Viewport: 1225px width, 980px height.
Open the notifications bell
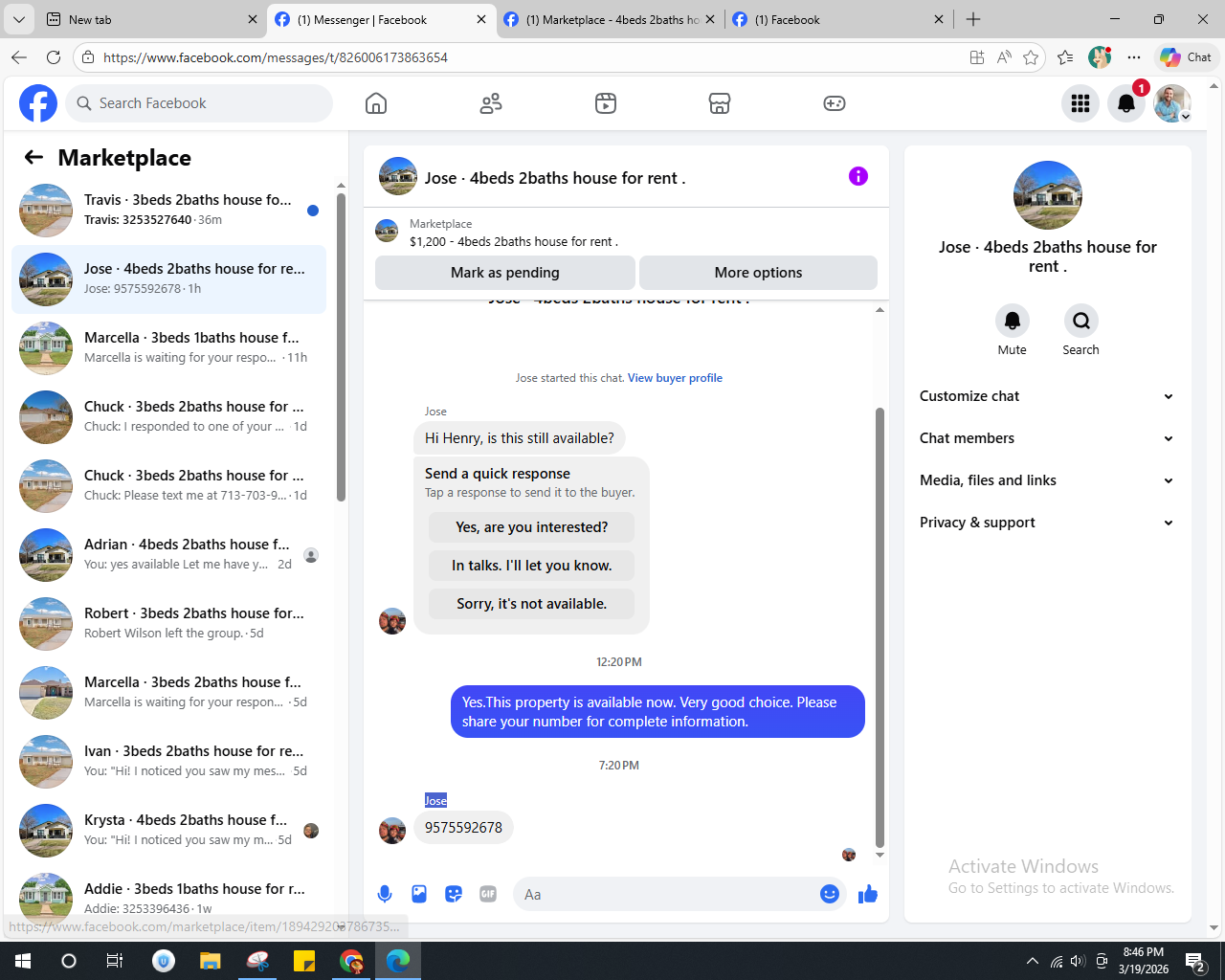[x=1126, y=103]
